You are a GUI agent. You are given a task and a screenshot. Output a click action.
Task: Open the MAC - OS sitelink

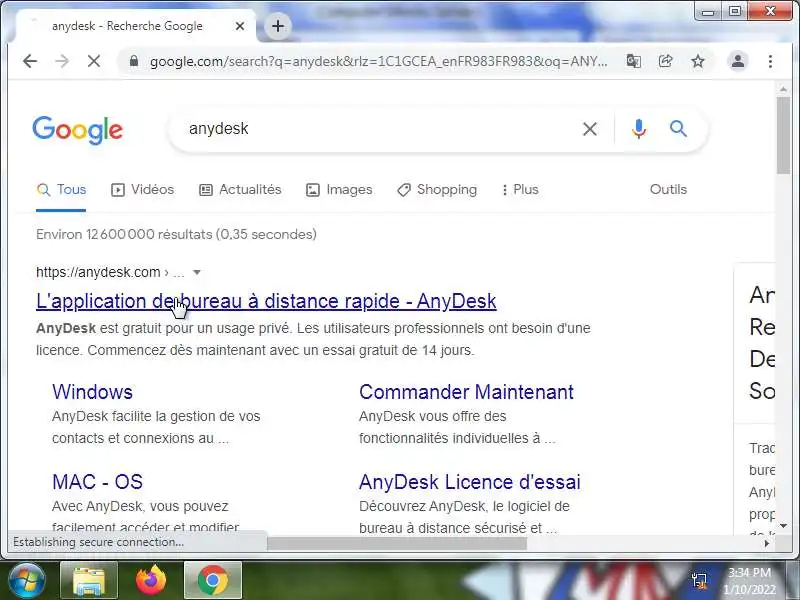click(97, 482)
